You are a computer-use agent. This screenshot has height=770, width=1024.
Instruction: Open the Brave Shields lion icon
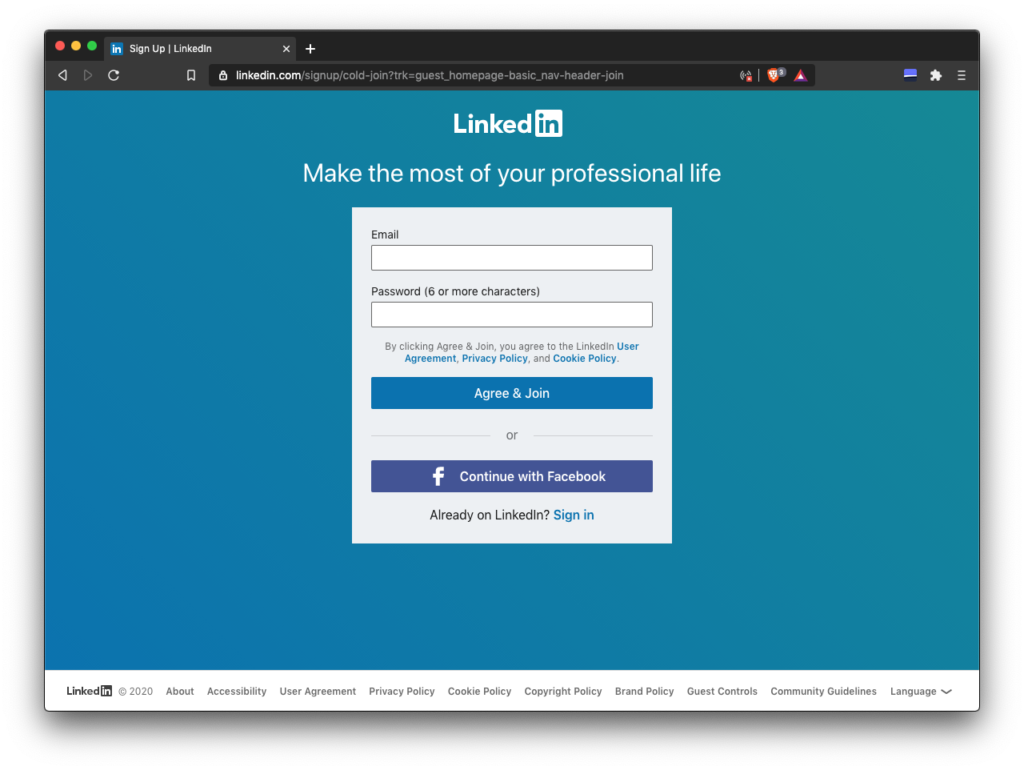click(x=773, y=75)
